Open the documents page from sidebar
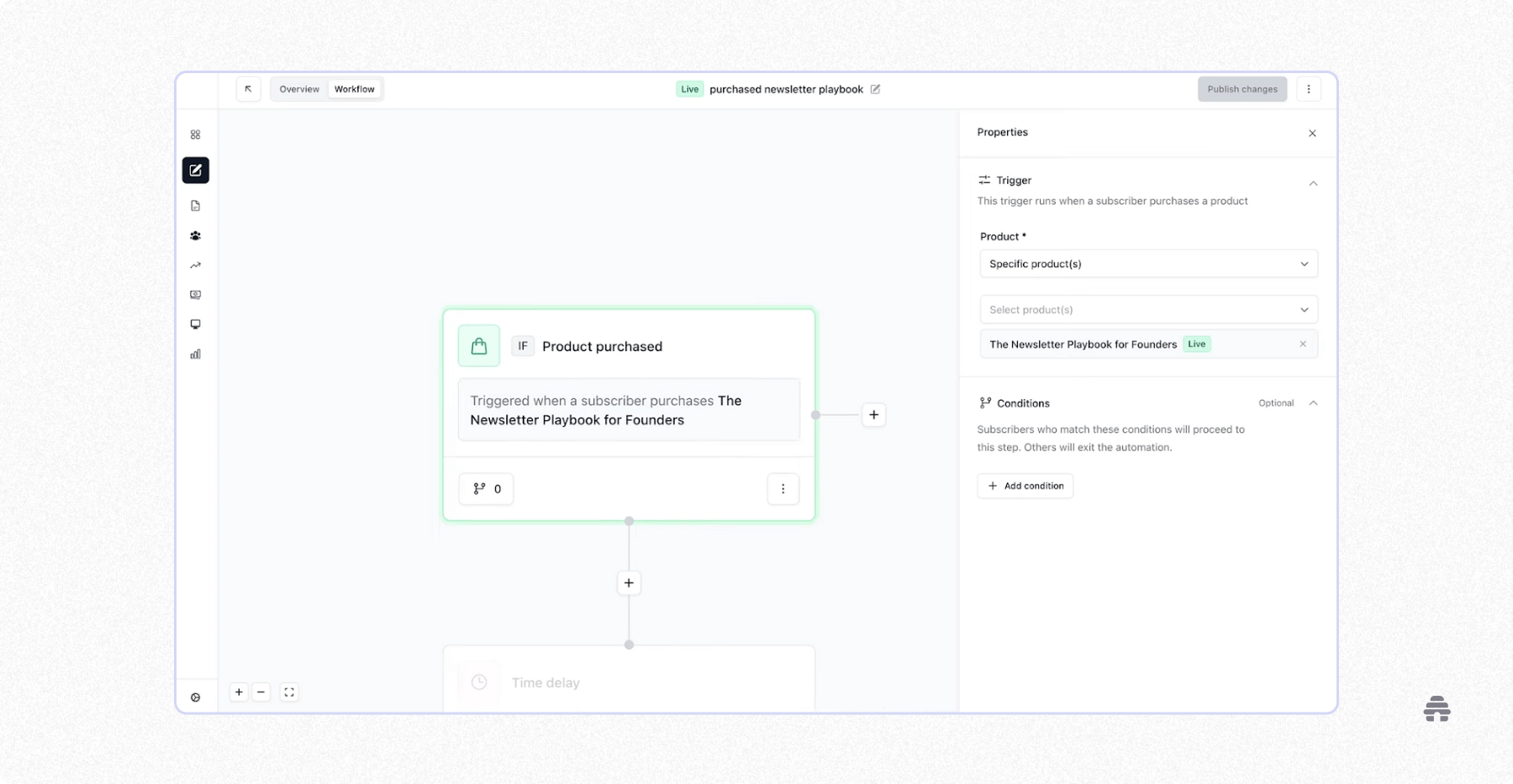Image resolution: width=1513 pixels, height=784 pixels. (195, 205)
